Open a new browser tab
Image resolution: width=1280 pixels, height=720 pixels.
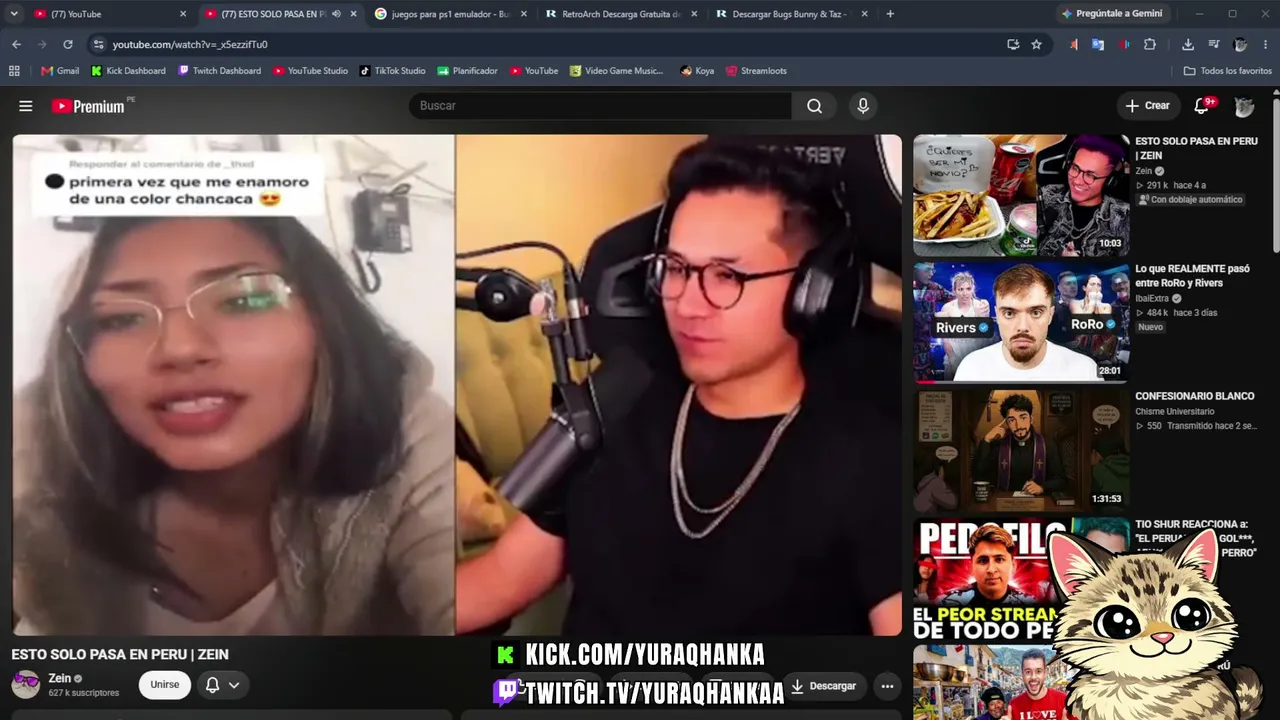pyautogui.click(x=890, y=14)
